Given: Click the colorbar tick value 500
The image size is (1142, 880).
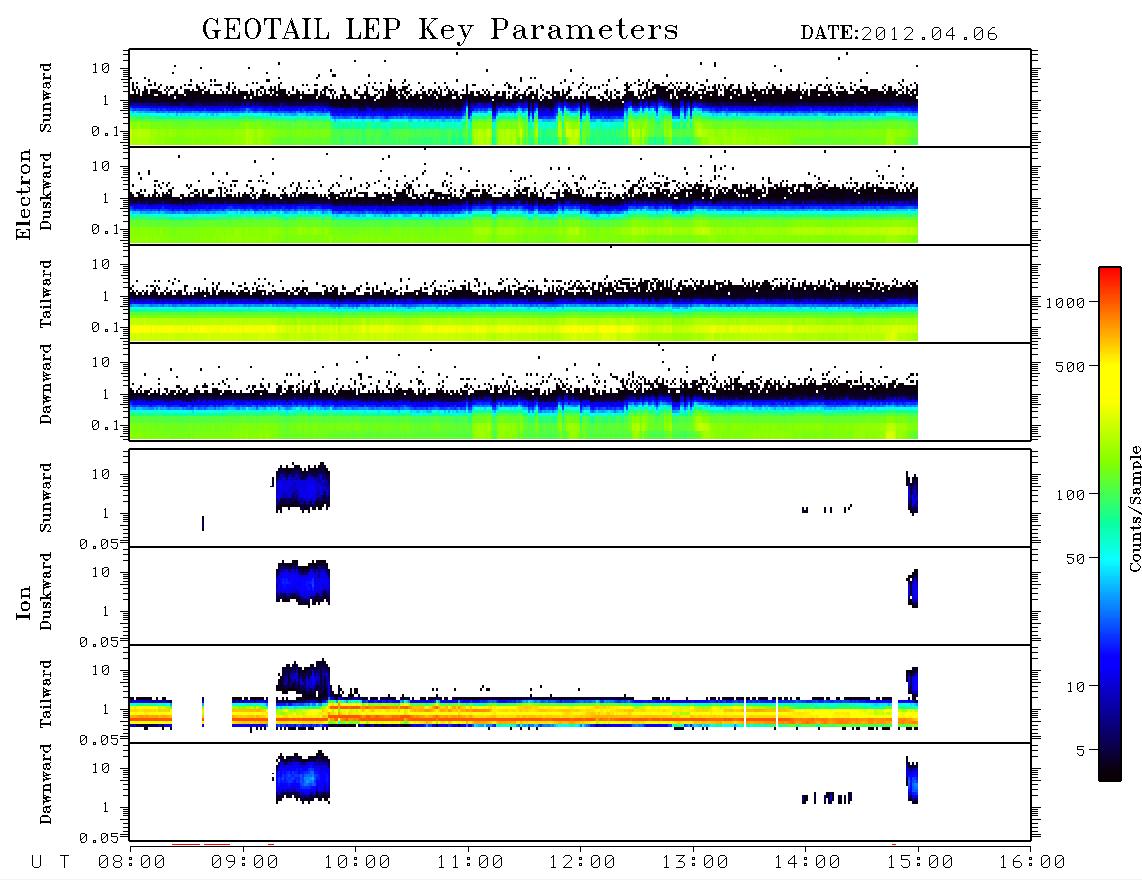Looking at the screenshot, I should coord(1071,367).
